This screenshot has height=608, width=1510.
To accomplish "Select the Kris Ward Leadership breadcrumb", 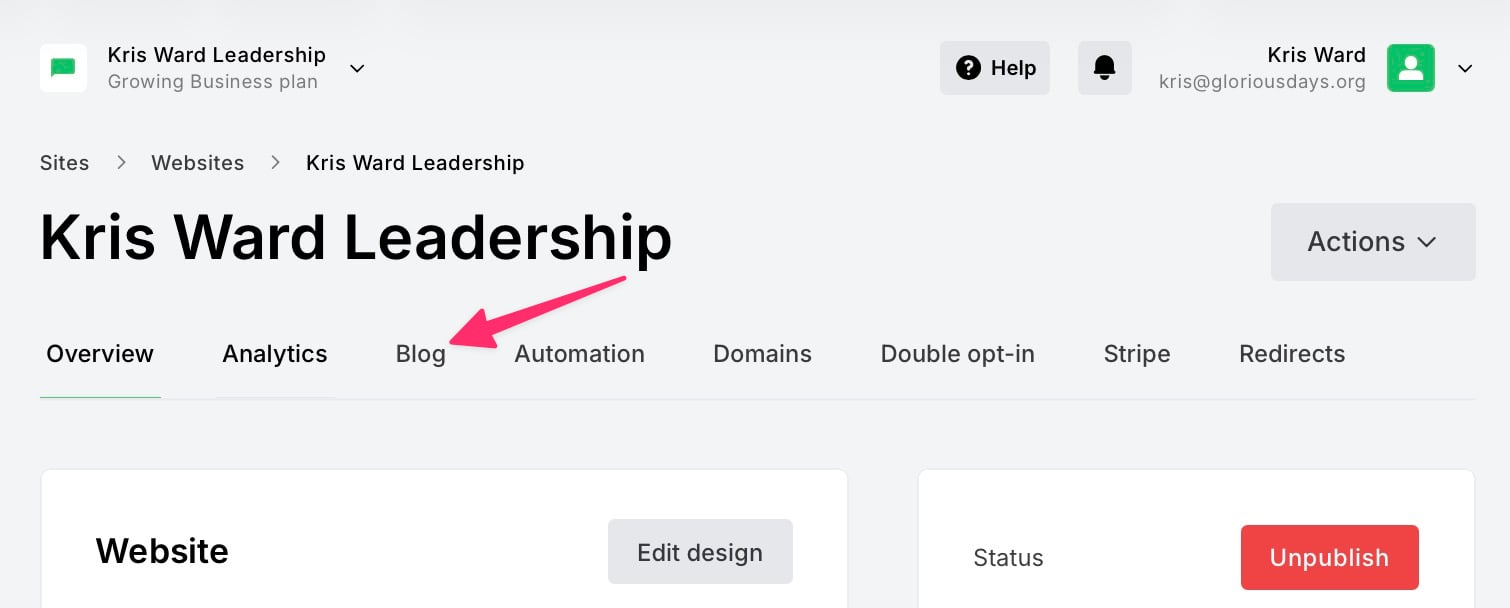I will coord(415,163).
